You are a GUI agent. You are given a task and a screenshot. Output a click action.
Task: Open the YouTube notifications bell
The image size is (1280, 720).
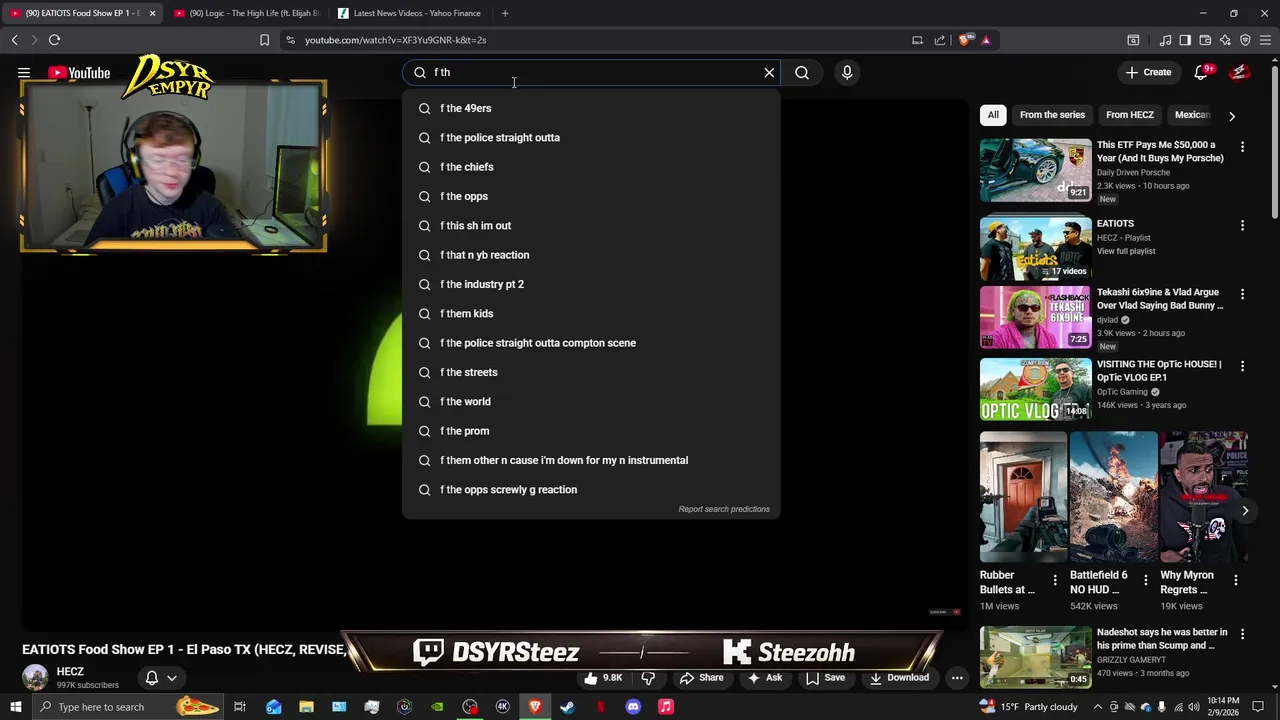(1201, 72)
